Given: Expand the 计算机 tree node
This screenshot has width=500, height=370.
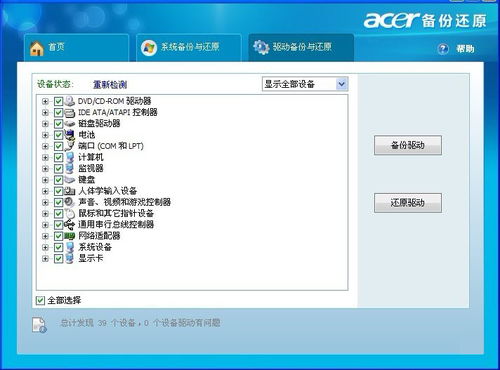Looking at the screenshot, I should tap(45, 157).
